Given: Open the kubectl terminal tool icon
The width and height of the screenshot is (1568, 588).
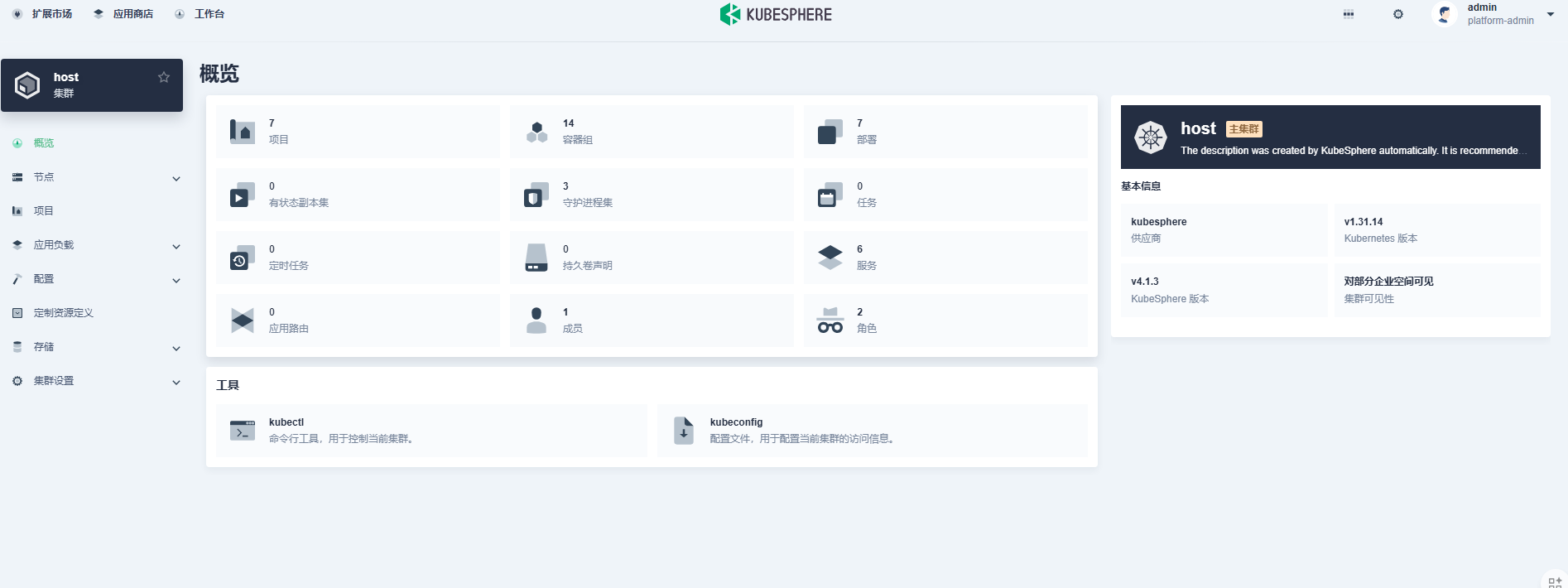Looking at the screenshot, I should pos(243,431).
